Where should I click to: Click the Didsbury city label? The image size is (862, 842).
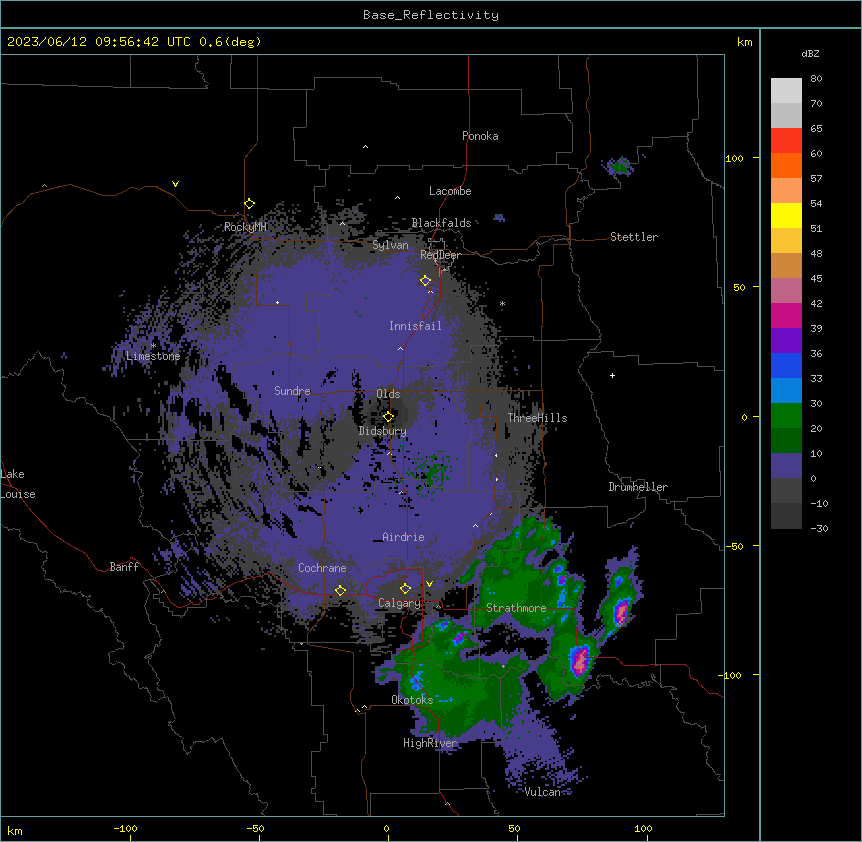pos(383,431)
